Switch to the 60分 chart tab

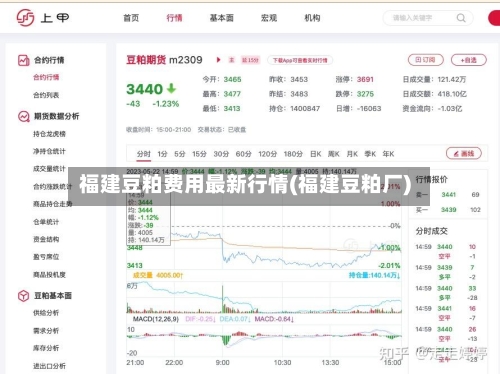click(243, 154)
